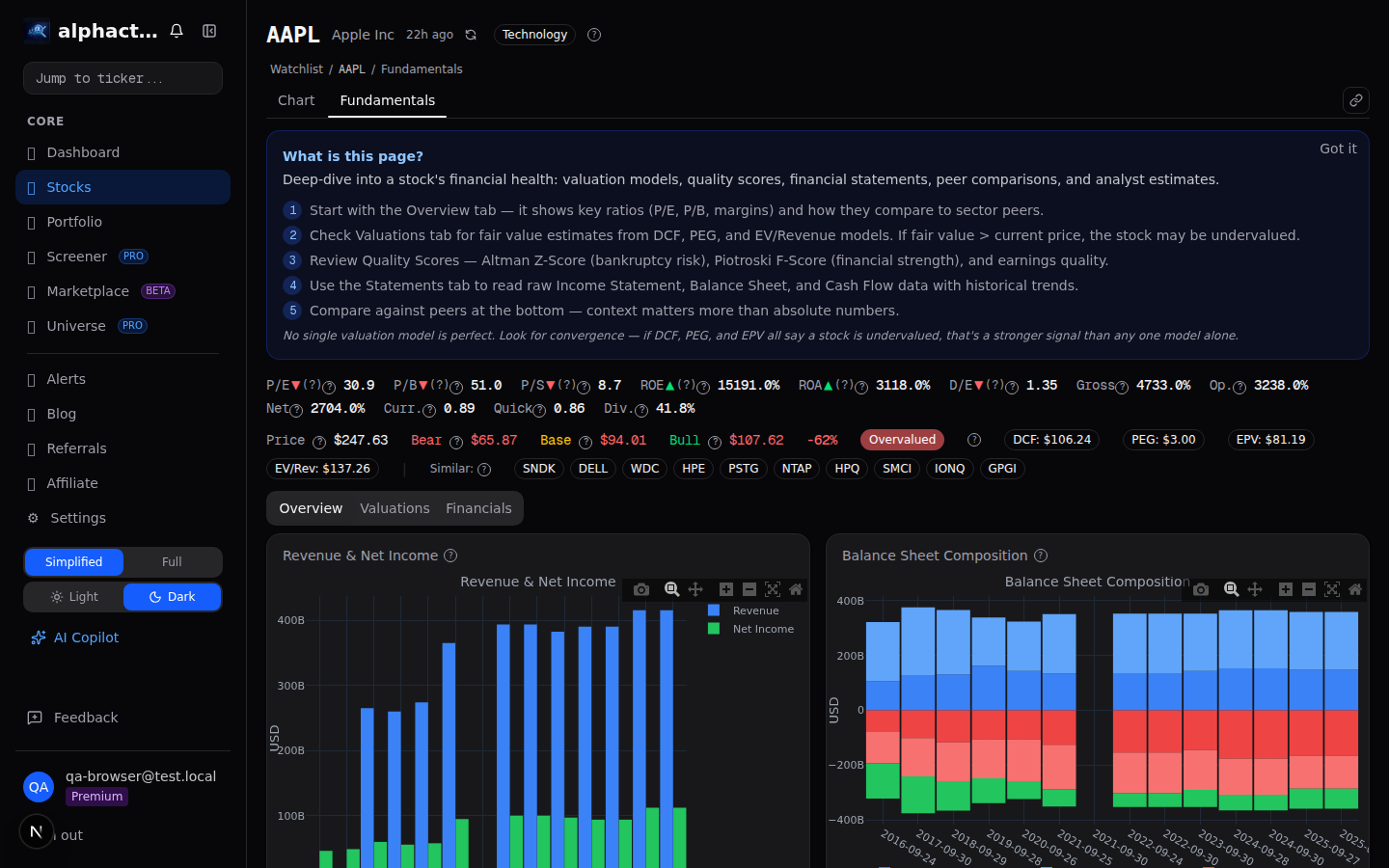Image resolution: width=1389 pixels, height=868 pixels.
Task: Switch to the Chart tab
Action: (x=296, y=100)
